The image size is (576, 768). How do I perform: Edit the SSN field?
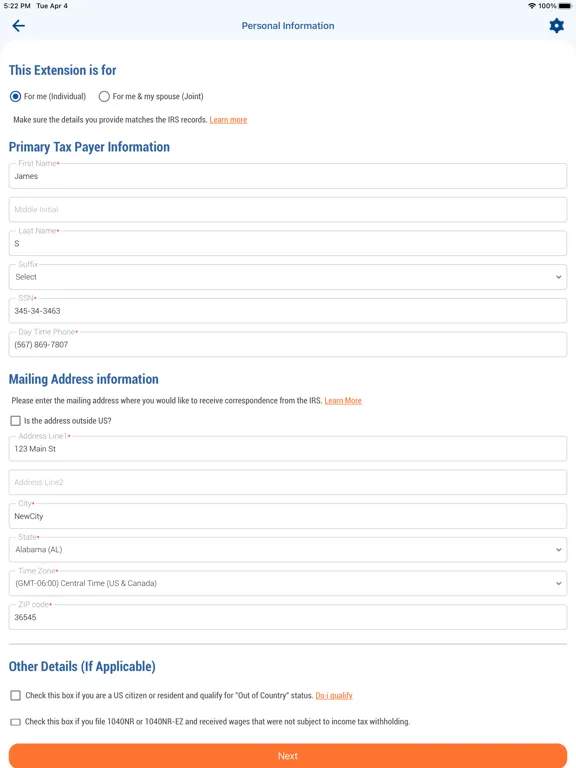tap(288, 311)
